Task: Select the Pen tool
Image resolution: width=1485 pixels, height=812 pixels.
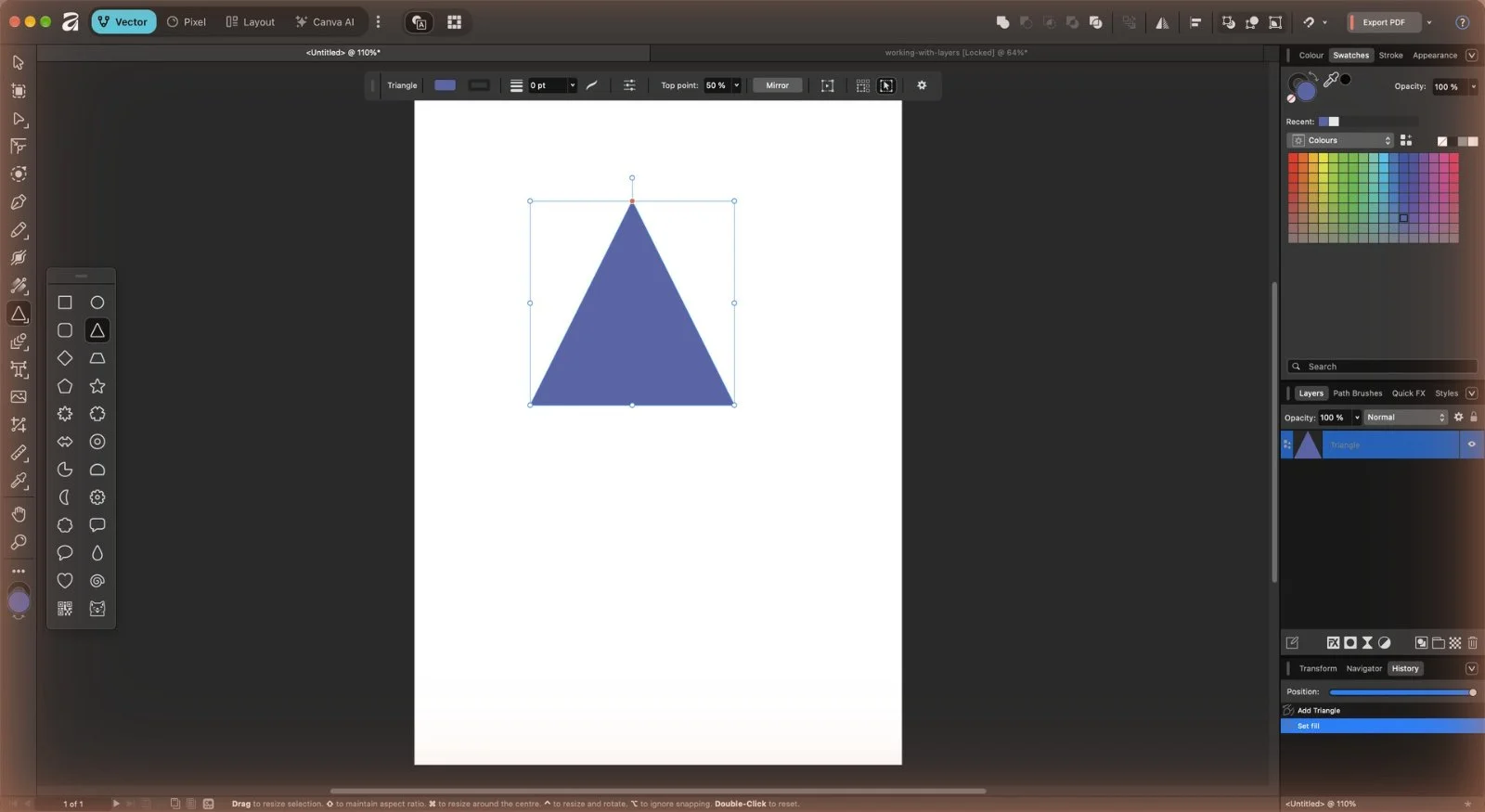Action: coord(19,202)
